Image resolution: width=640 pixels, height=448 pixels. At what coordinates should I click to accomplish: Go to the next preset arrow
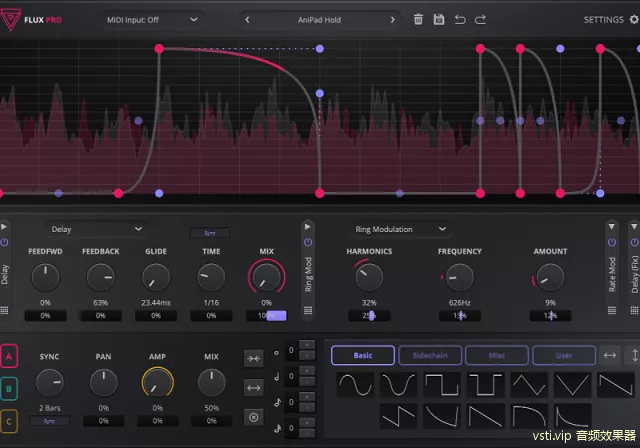392,19
